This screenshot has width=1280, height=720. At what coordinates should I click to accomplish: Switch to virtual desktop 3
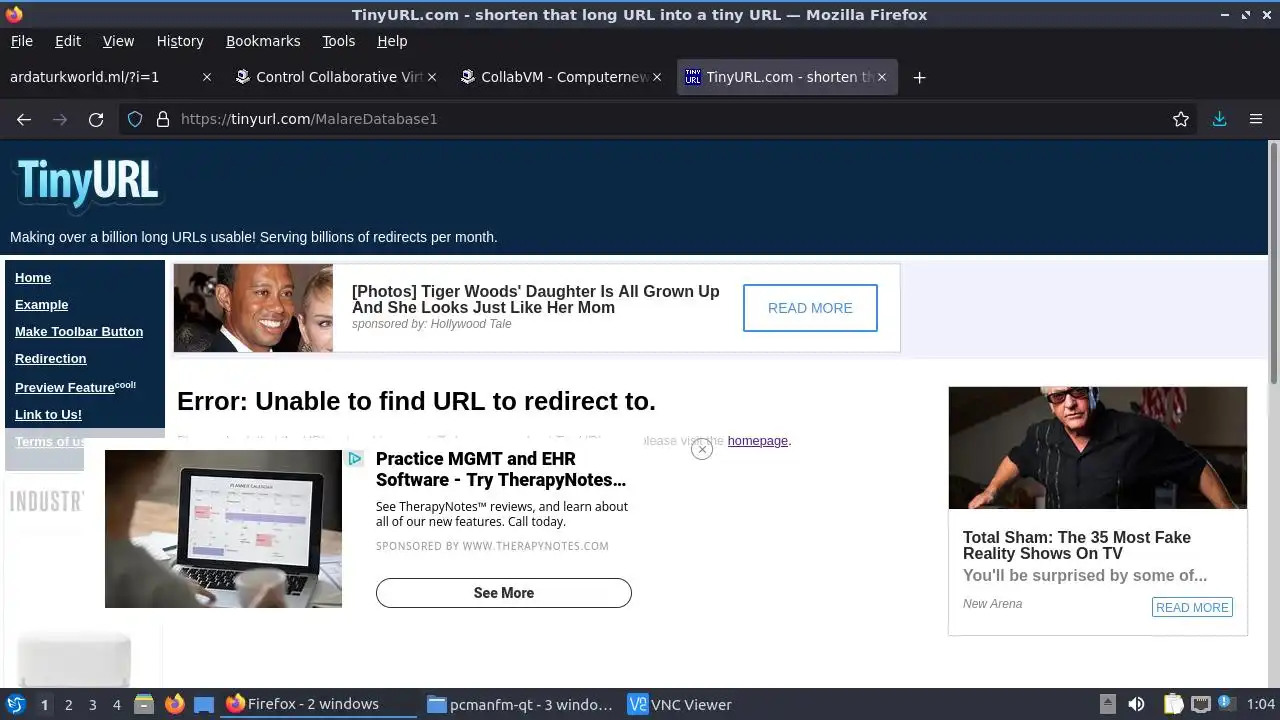(92, 704)
